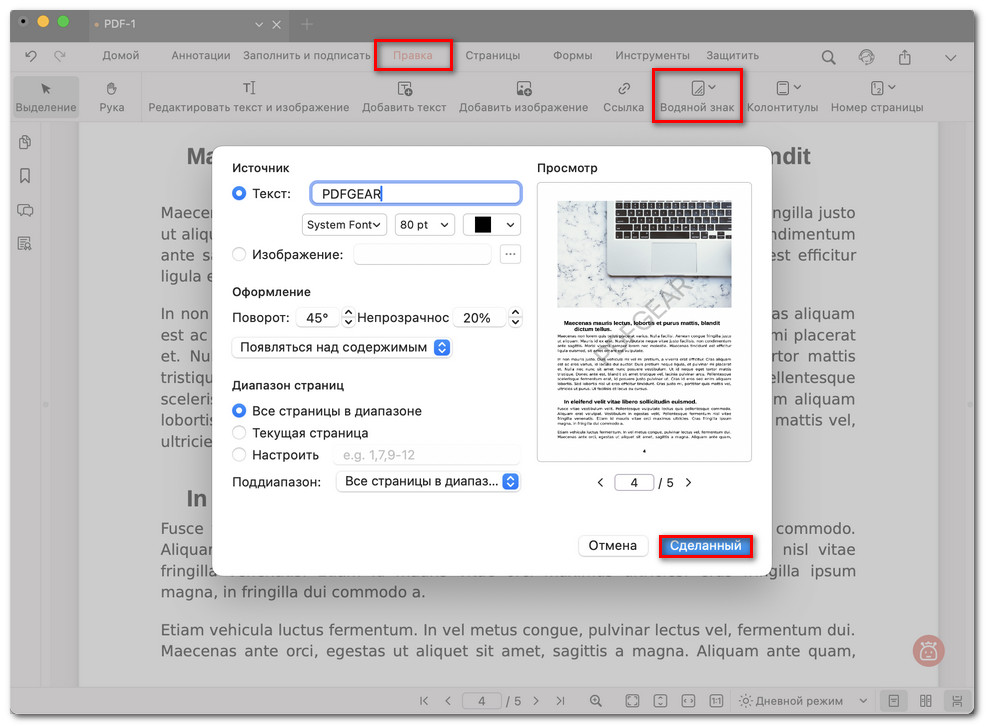This screenshot has height=725, width=985.
Task: Go to next preview page
Action: pos(688,482)
